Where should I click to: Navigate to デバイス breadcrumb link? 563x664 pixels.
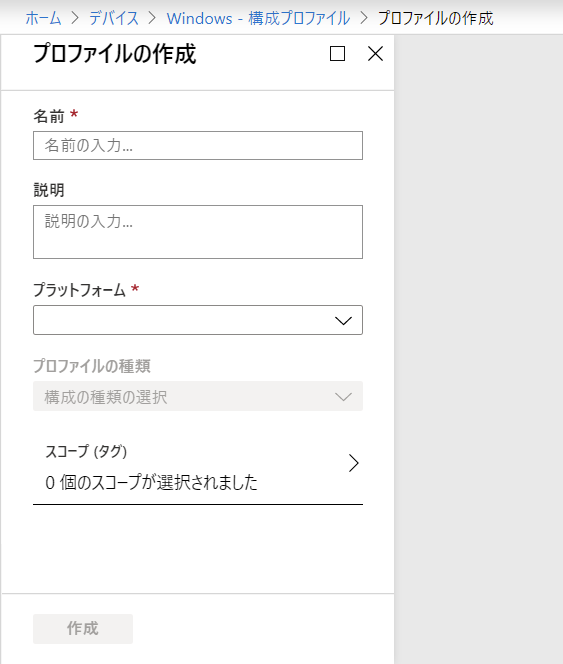pos(114,18)
